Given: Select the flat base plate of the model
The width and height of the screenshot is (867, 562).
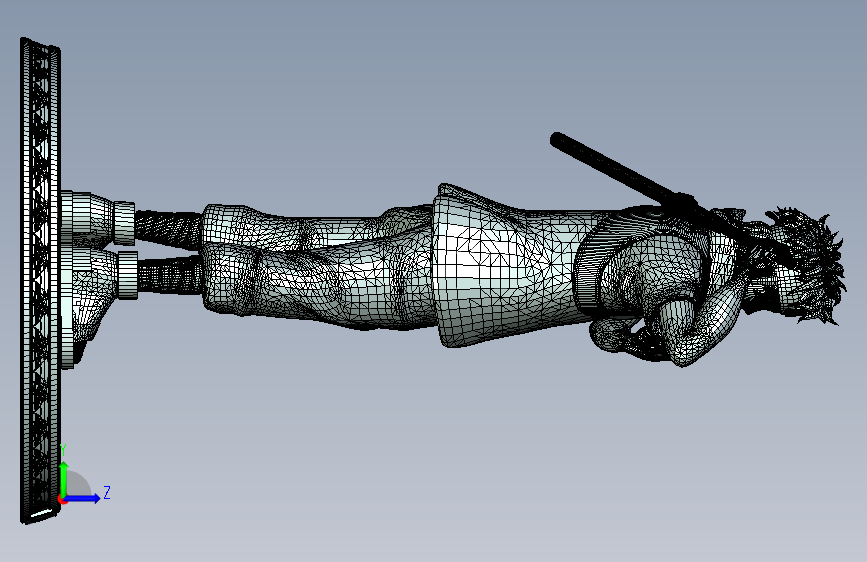Looking at the screenshot, I should click(x=40, y=280).
